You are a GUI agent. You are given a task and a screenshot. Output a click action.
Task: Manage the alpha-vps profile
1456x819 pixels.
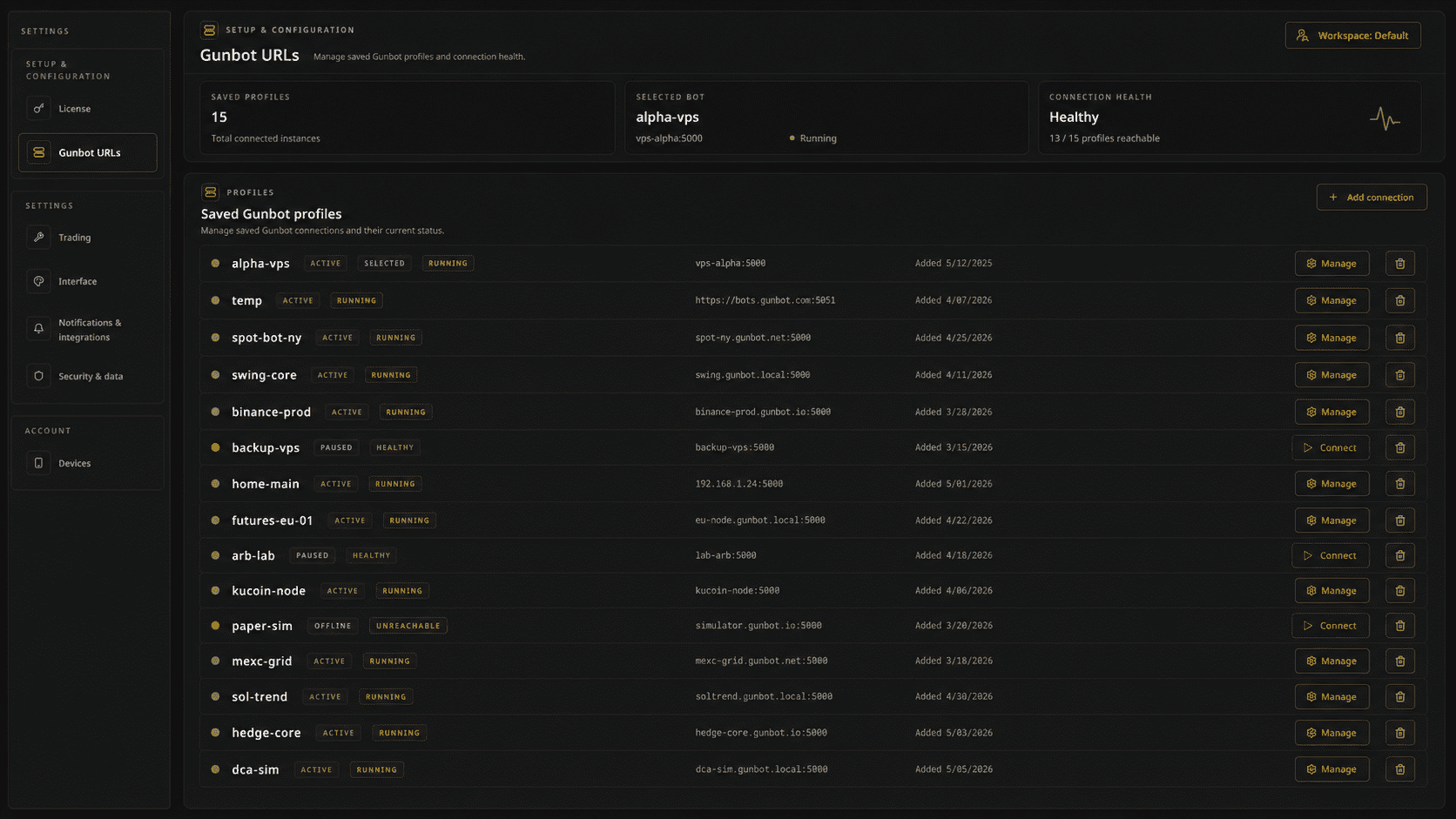tap(1331, 264)
